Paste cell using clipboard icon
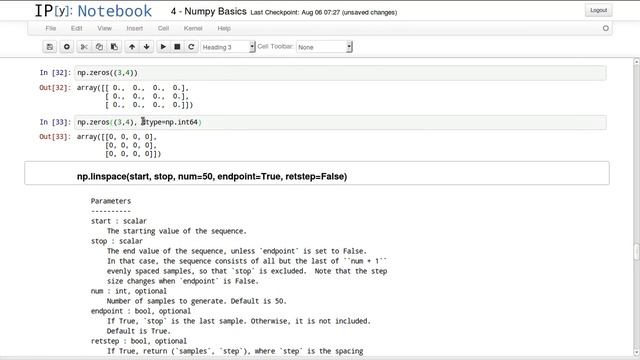Screen dimensions: 640x360 [114, 47]
